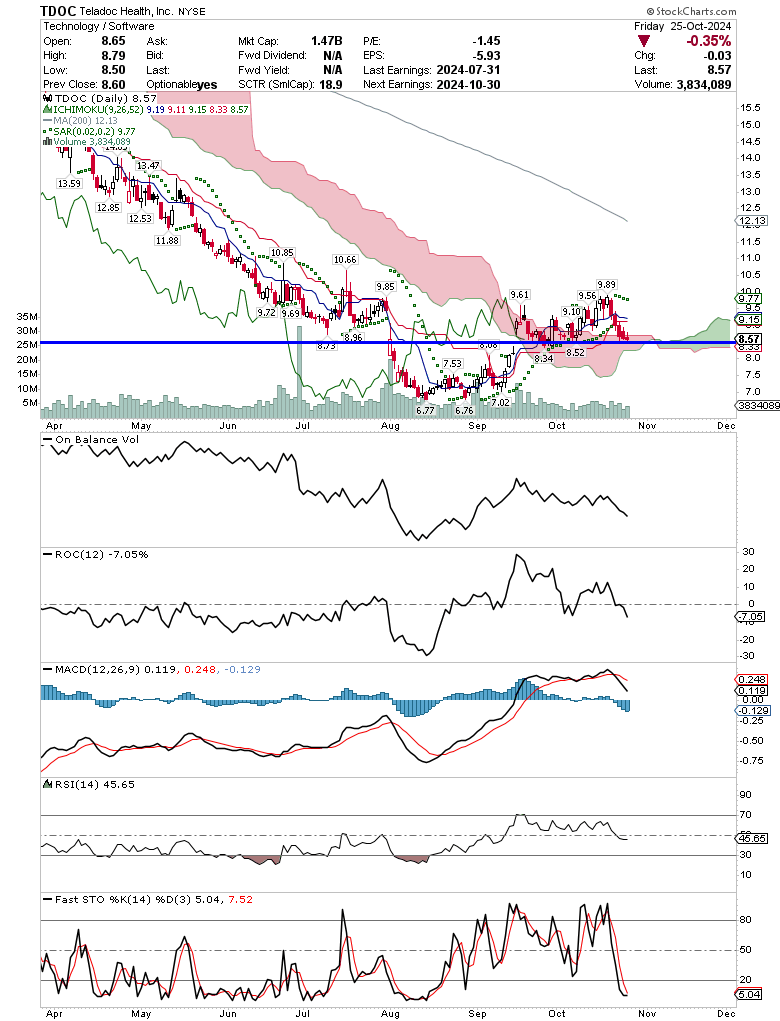Viewport: 780px width, 1021px height.
Task: Click the 10.85 high price annotation
Action: (x=283, y=252)
